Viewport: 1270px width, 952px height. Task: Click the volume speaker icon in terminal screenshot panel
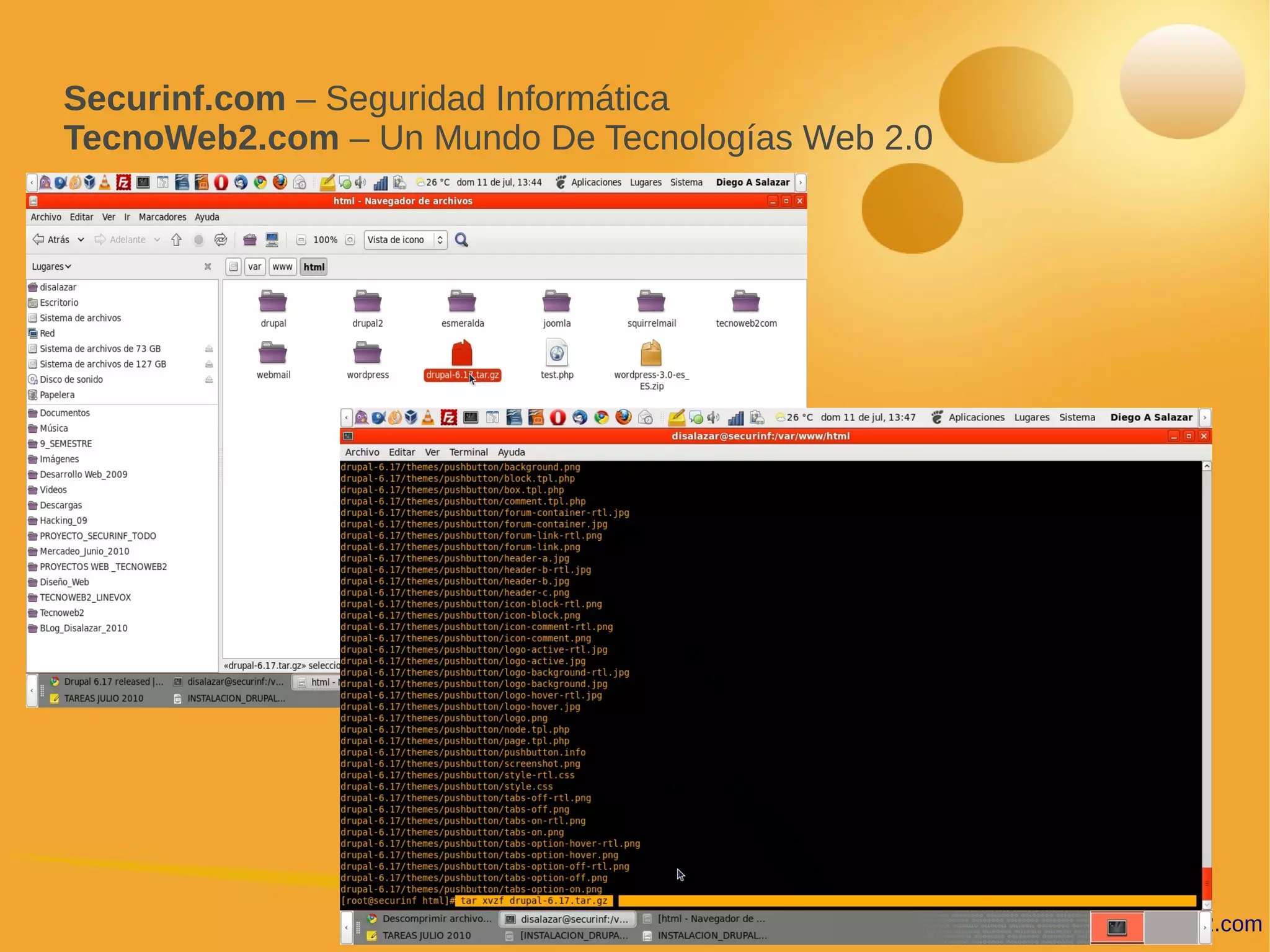(714, 417)
